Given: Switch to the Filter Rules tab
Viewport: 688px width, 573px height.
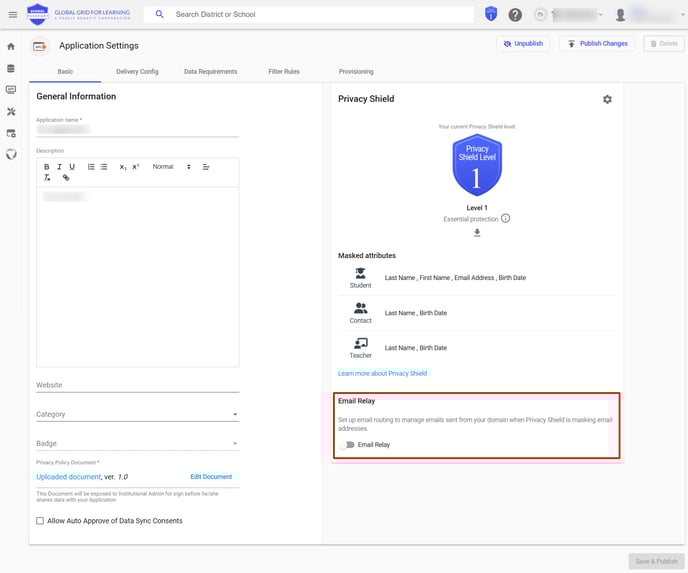Looking at the screenshot, I should click(284, 72).
